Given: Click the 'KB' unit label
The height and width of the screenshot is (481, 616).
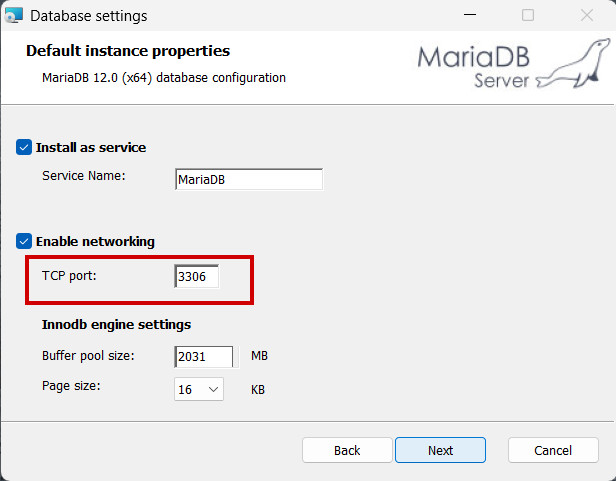Looking at the screenshot, I should click(x=258, y=389).
